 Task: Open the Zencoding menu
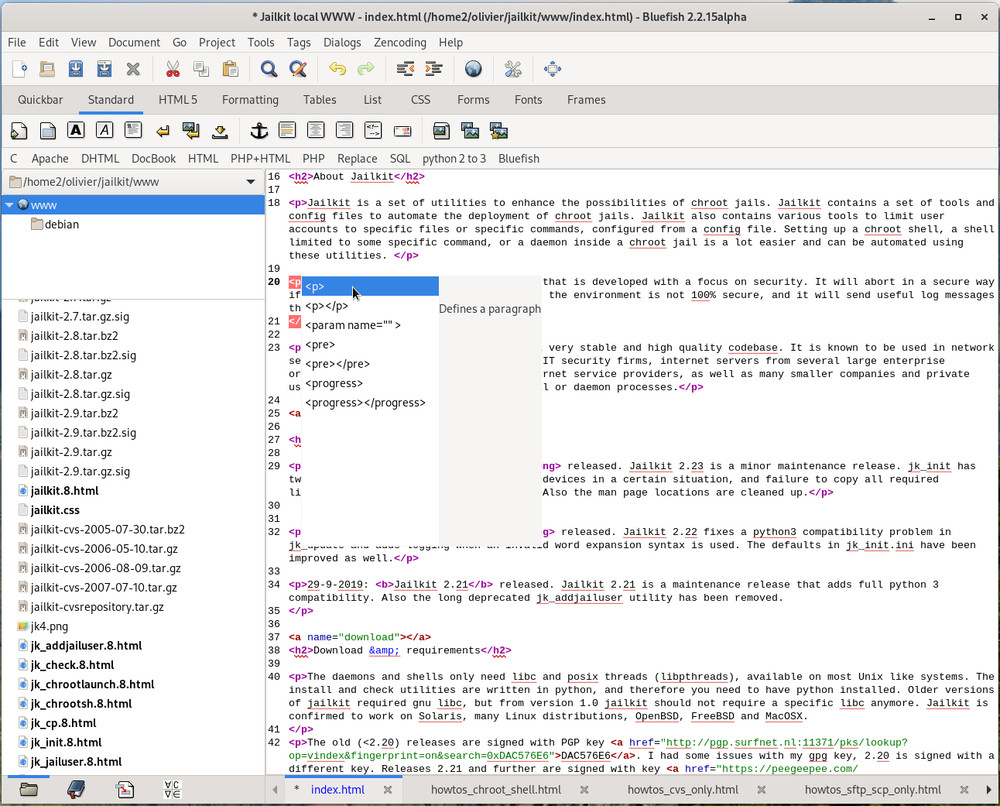[x=400, y=42]
